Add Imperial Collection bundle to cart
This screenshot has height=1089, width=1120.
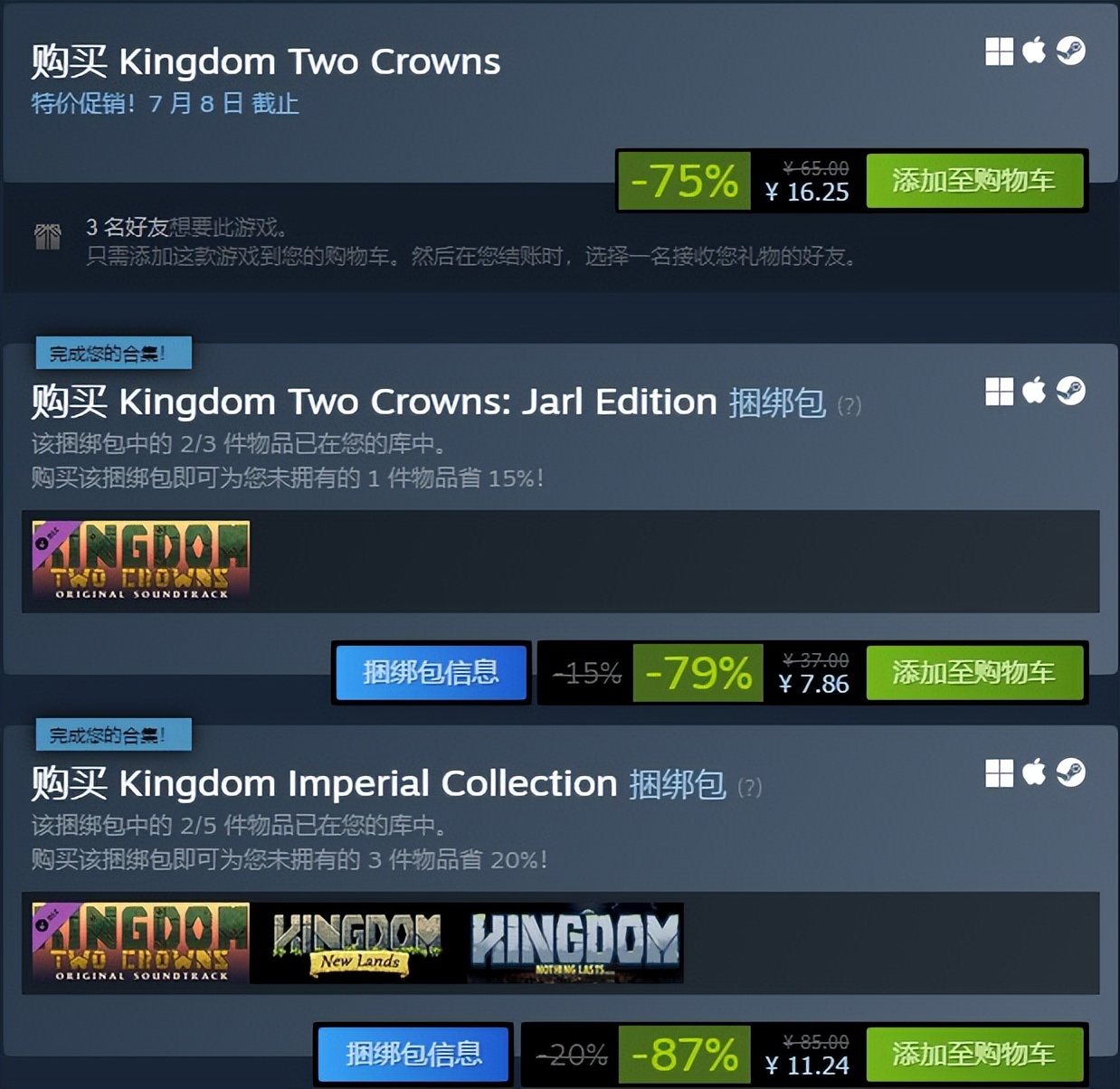pyautogui.click(x=974, y=1054)
